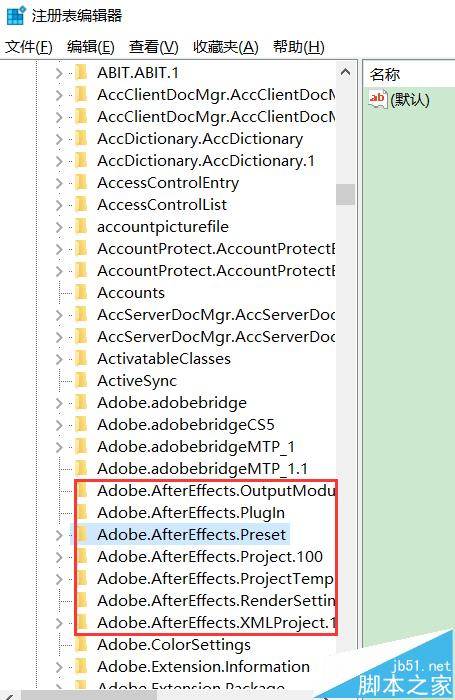Click the tree scrollbar up arrow
This screenshot has height=700, width=455.
tap(345, 72)
